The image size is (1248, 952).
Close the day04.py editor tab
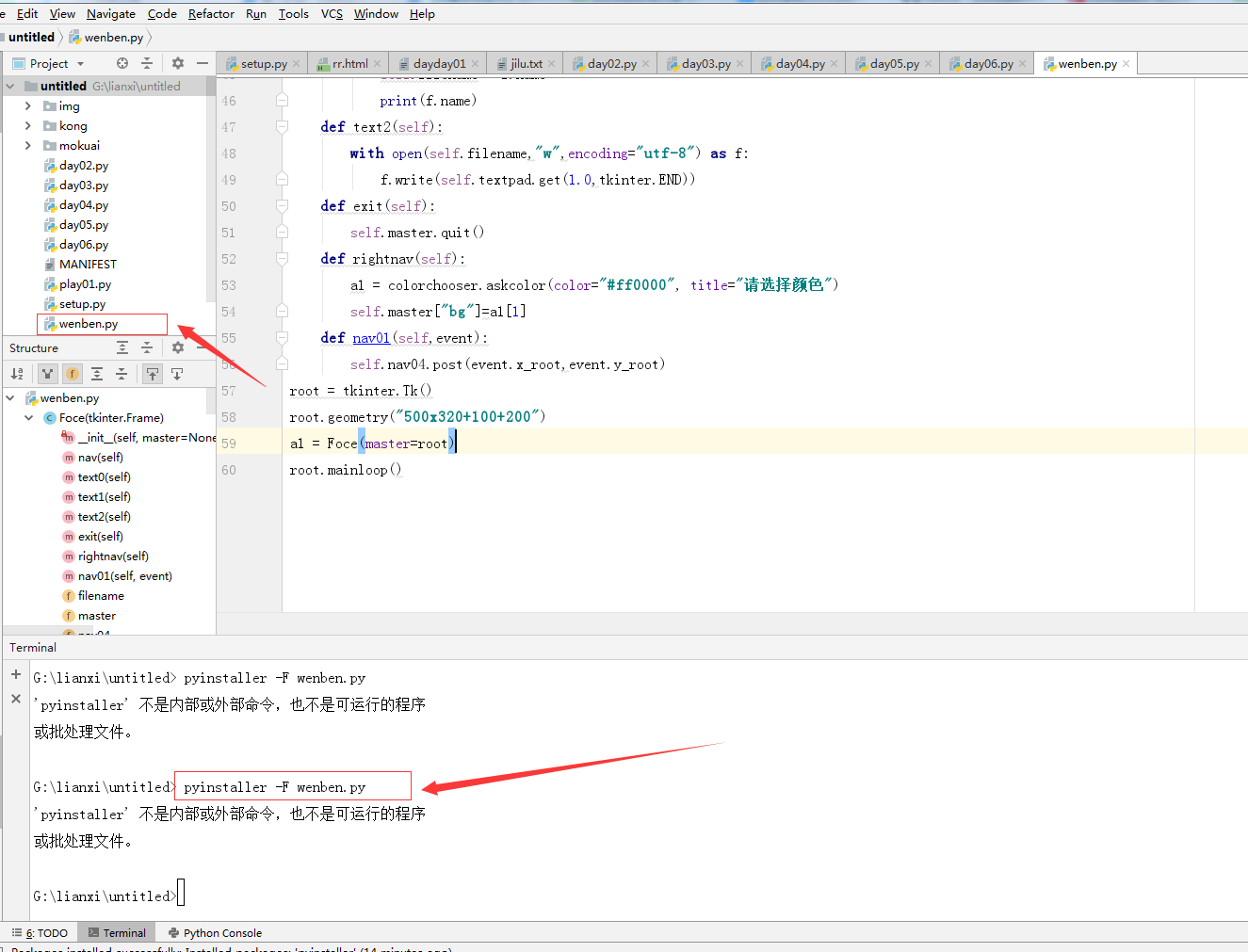pyautogui.click(x=835, y=64)
